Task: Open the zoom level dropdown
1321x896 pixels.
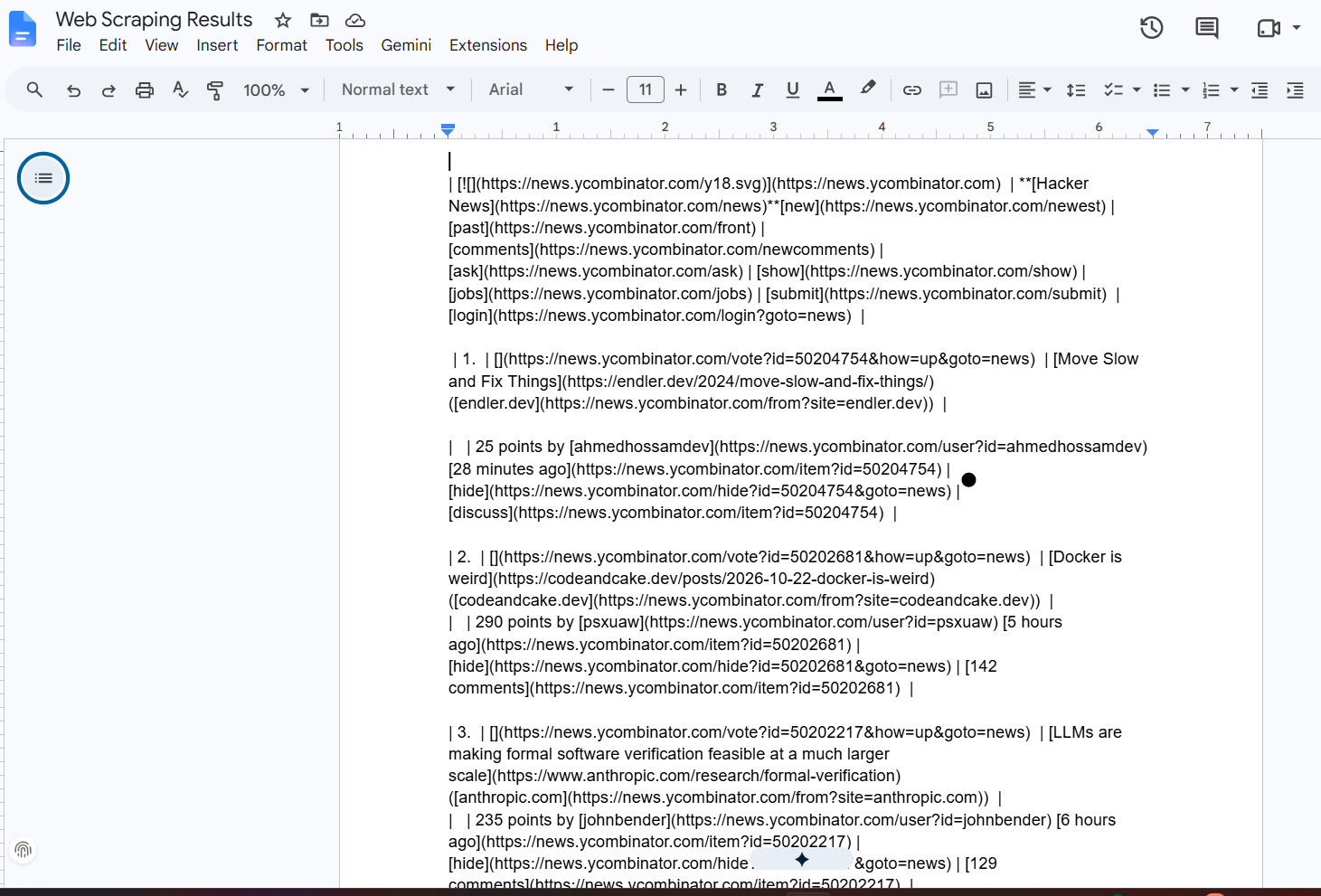Action: tap(276, 90)
